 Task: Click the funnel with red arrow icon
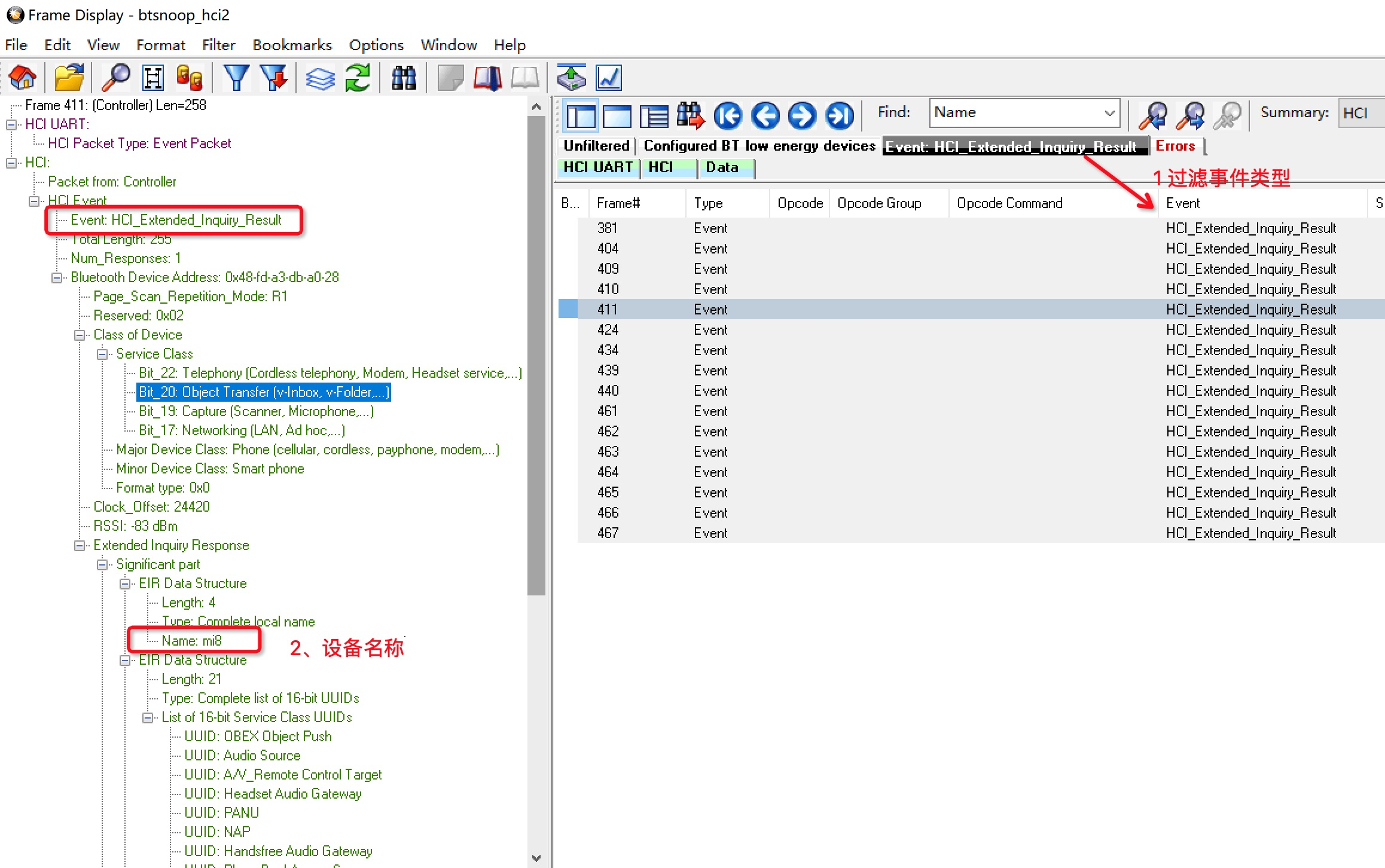[x=274, y=78]
